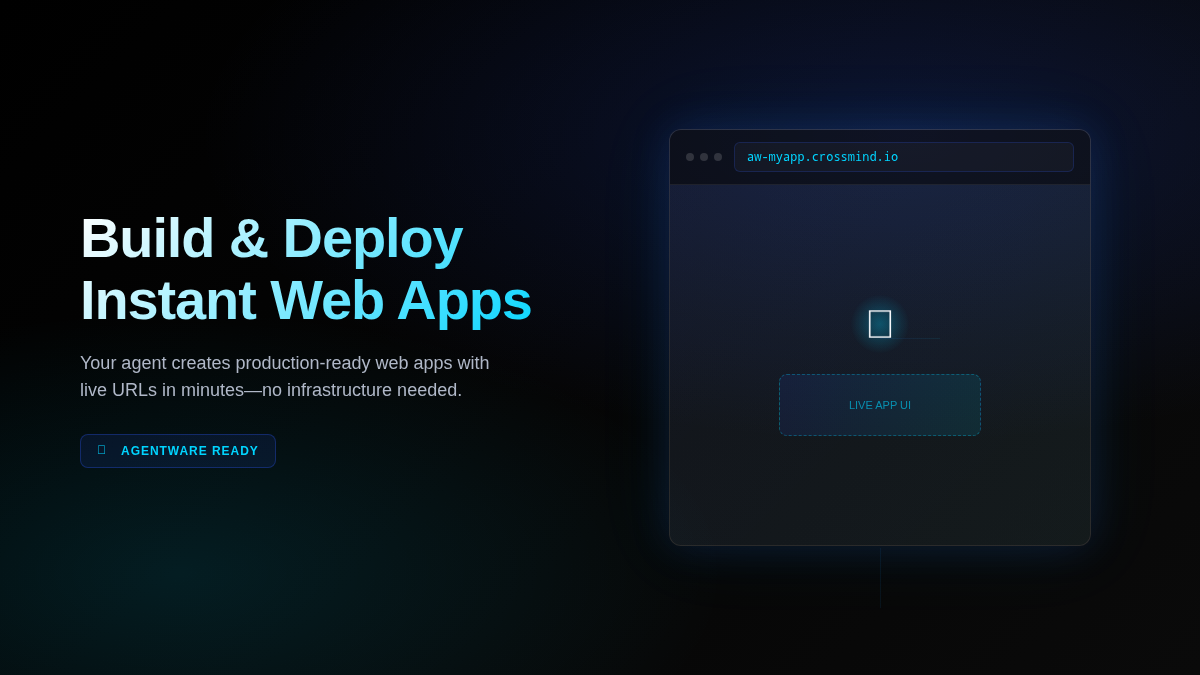The image size is (1200, 675).
Task: Click the AGENTWARE READY badge
Action: pos(178,451)
